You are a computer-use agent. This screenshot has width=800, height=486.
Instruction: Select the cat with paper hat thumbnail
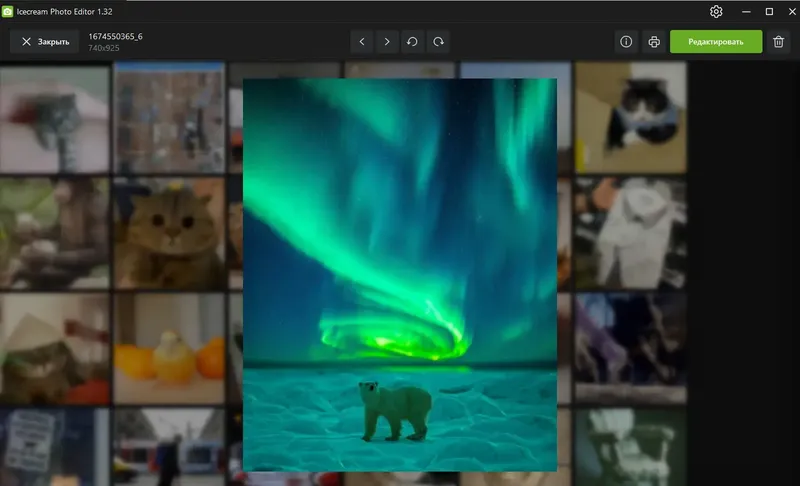click(55, 349)
